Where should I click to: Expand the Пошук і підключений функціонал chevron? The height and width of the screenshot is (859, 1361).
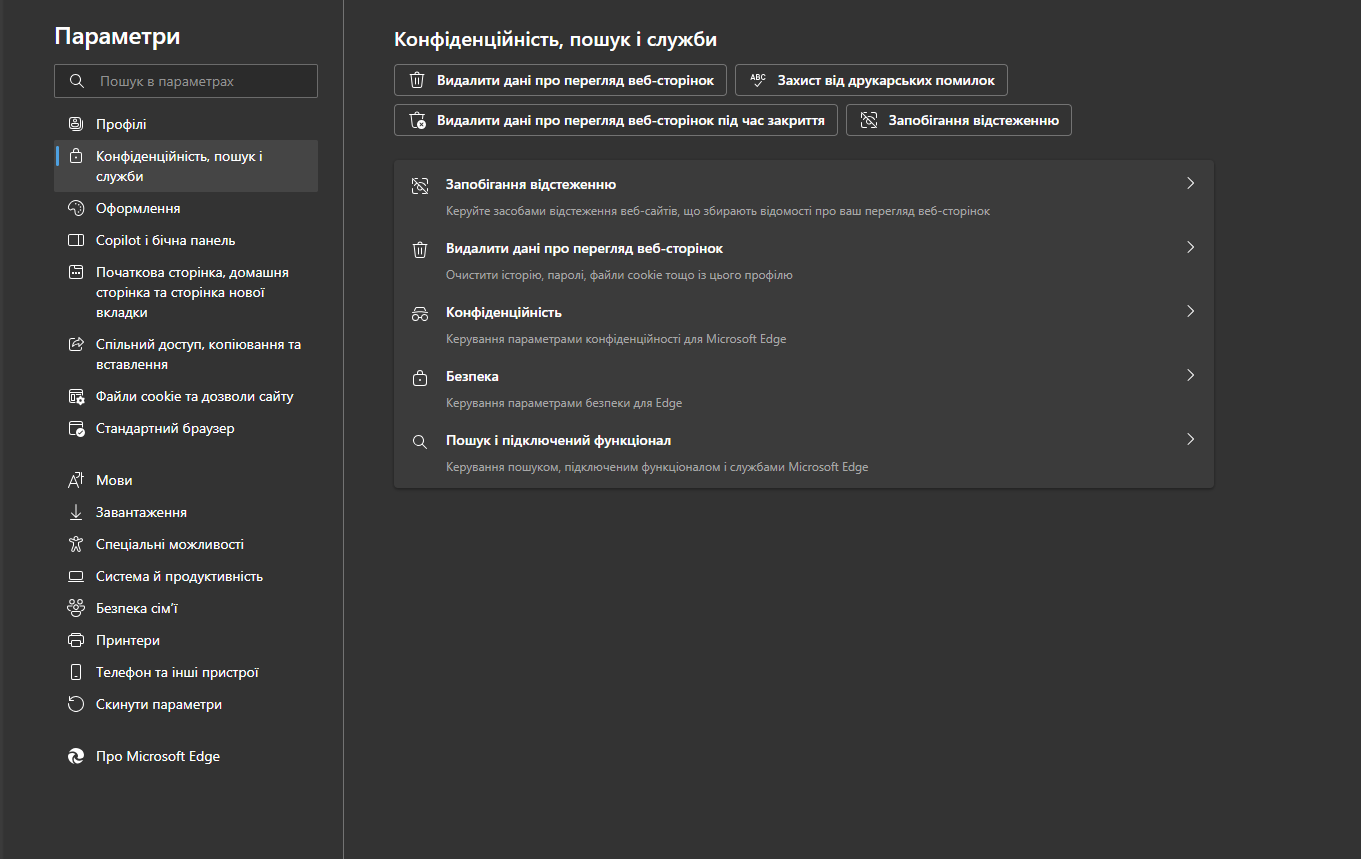[1190, 440]
